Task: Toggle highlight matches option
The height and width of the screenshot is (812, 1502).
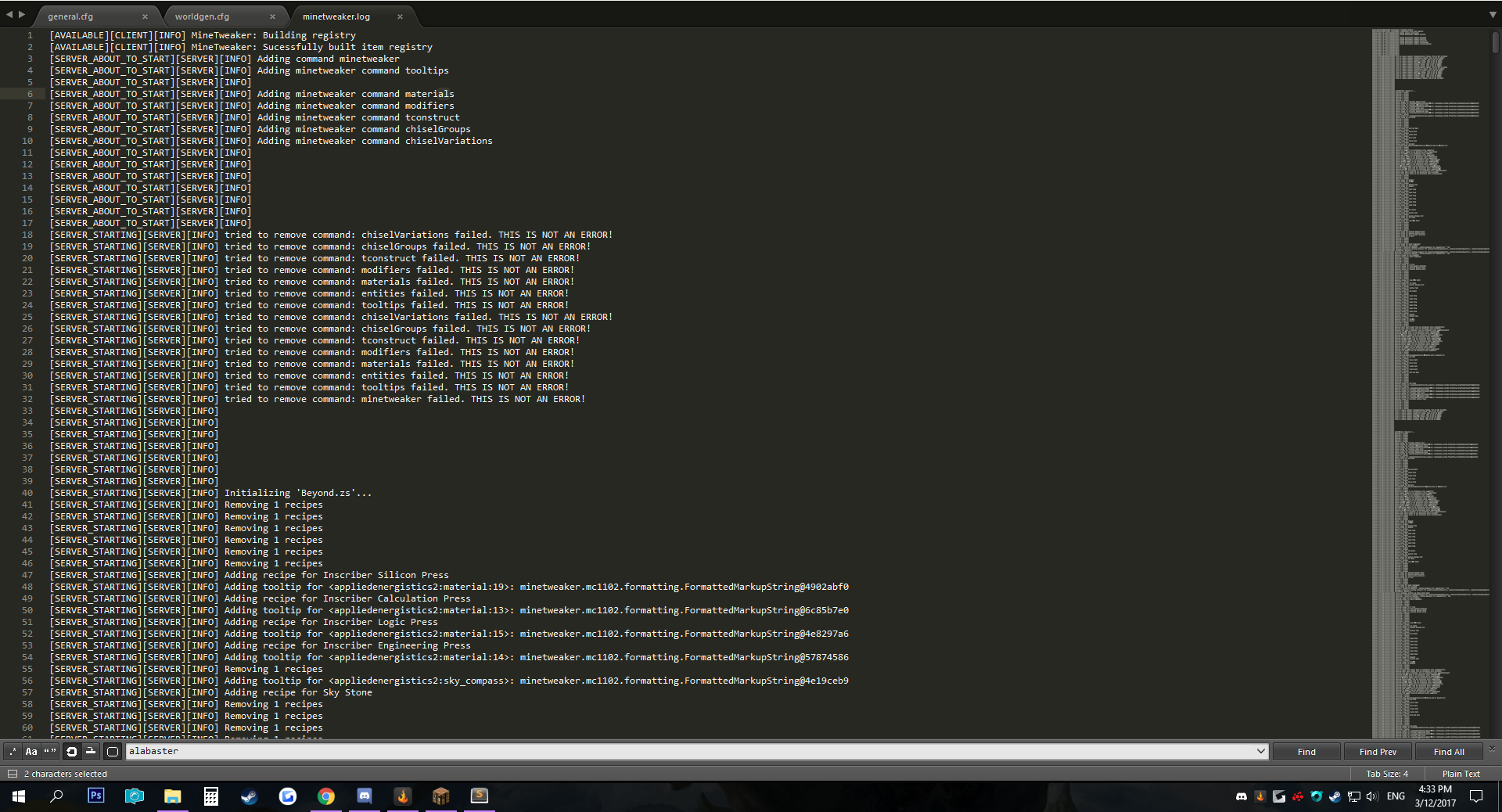Action: coord(113,752)
